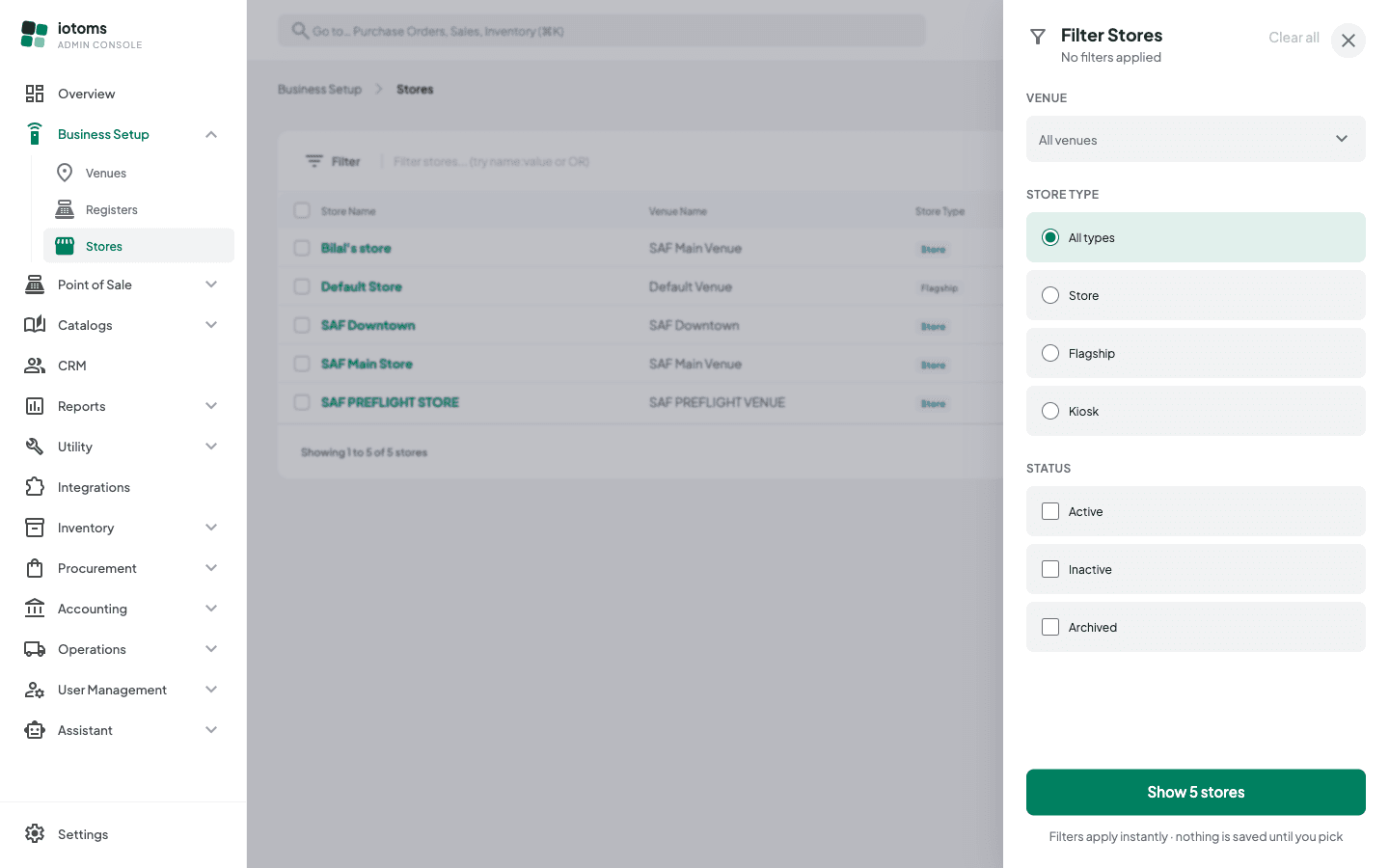This screenshot has width=1389, height=868.
Task: Click the search magnifier icon
Action: click(x=300, y=31)
